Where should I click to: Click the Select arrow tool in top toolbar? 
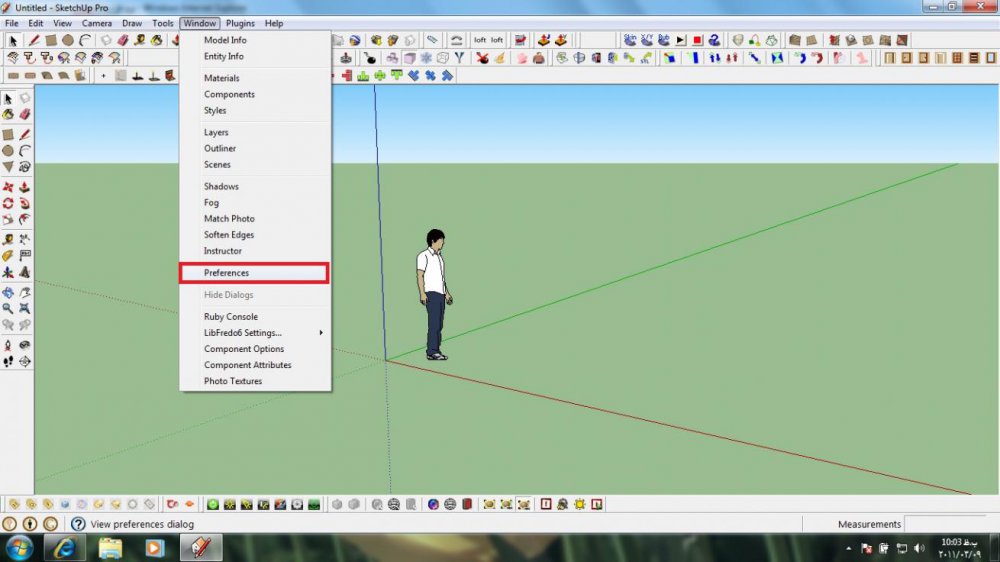point(14,40)
